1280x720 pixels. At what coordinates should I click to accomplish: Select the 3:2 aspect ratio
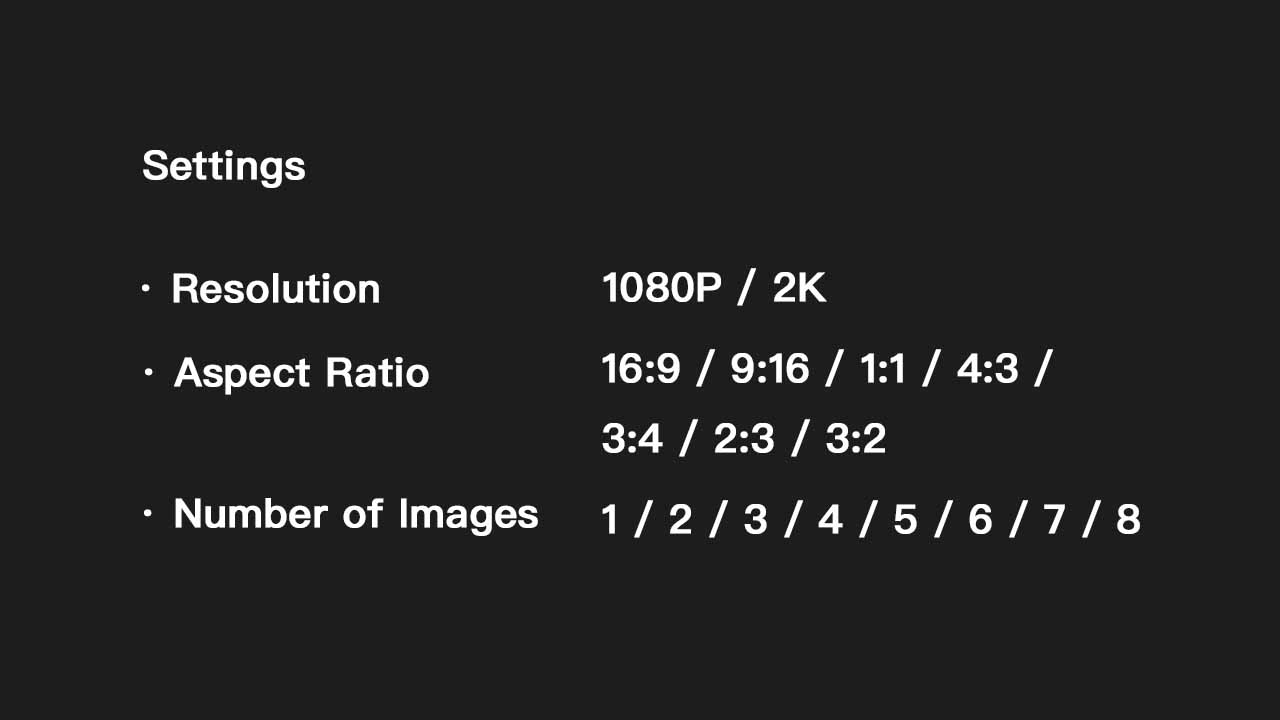(856, 439)
